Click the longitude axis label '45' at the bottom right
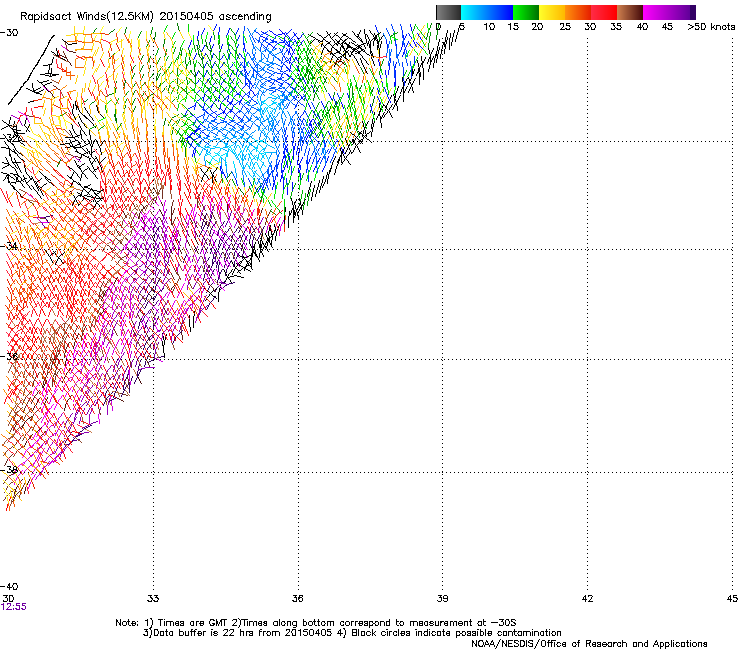 click(732, 599)
